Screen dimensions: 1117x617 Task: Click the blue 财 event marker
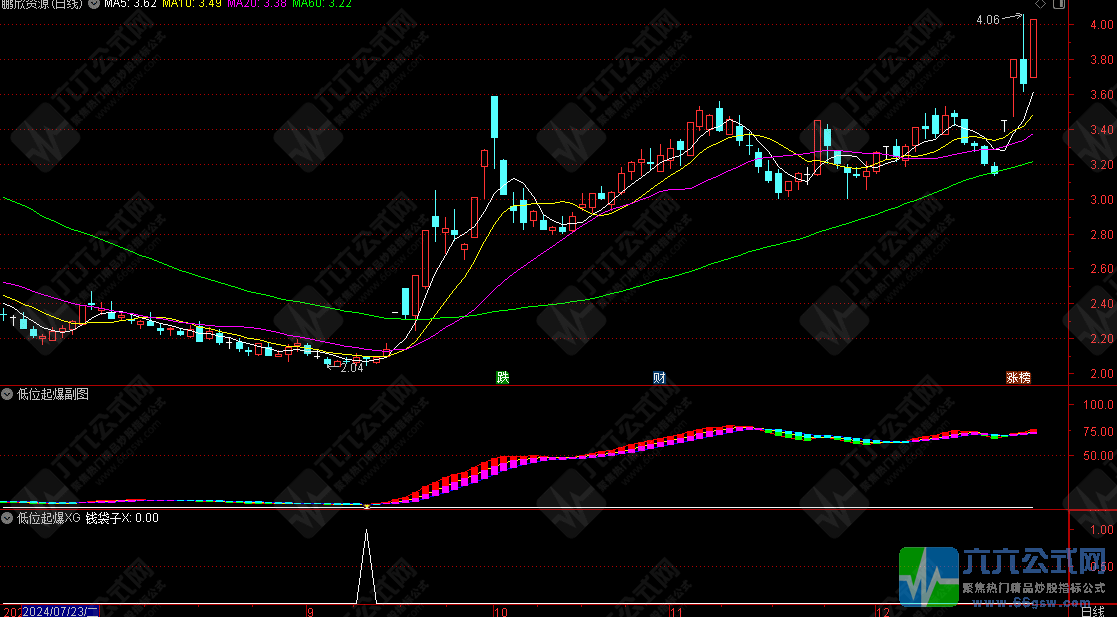point(659,377)
